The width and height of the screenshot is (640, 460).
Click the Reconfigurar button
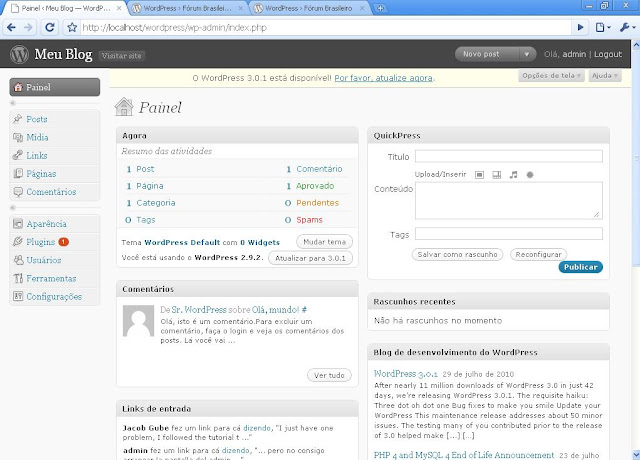point(538,254)
